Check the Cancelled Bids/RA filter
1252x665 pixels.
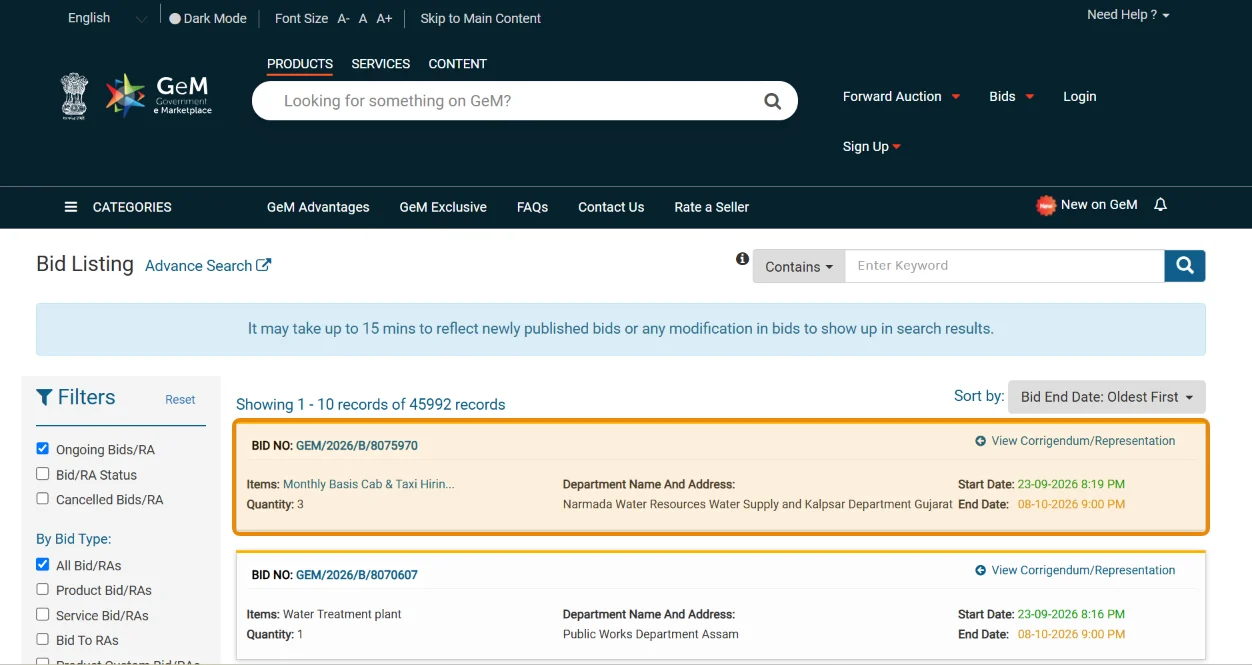point(42,498)
